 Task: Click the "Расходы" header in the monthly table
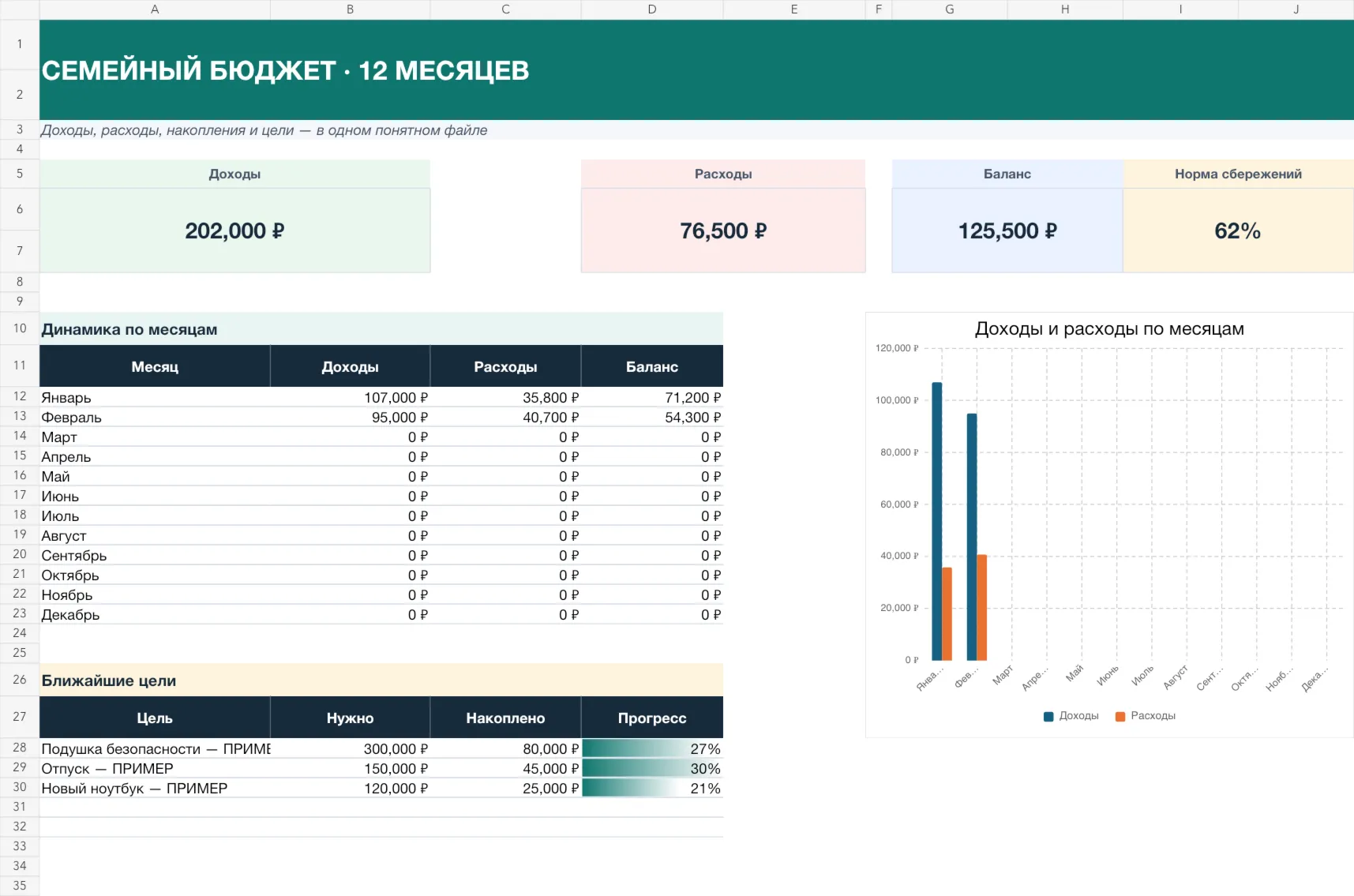click(505, 366)
